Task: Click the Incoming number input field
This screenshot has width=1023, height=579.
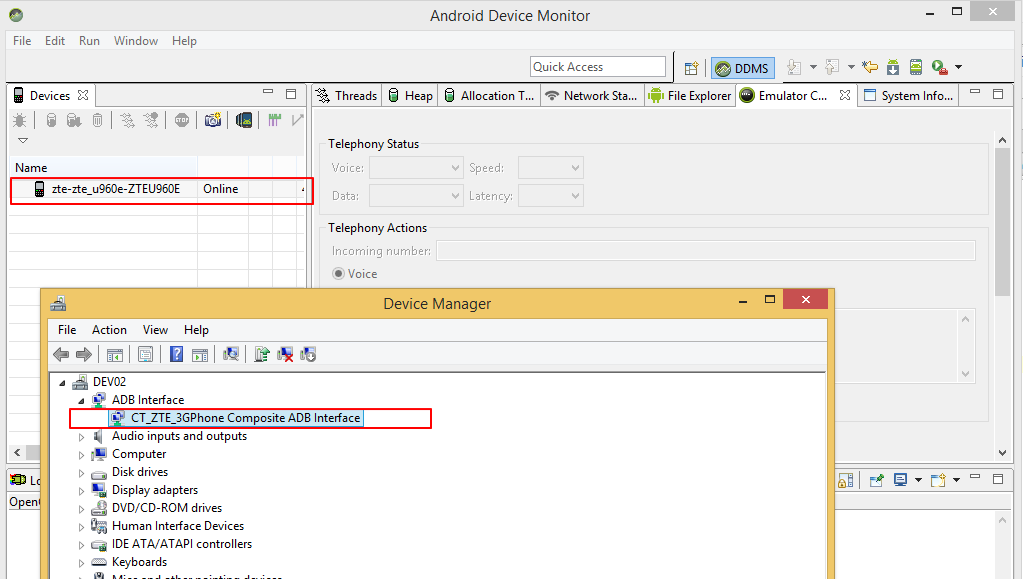Action: 706,251
